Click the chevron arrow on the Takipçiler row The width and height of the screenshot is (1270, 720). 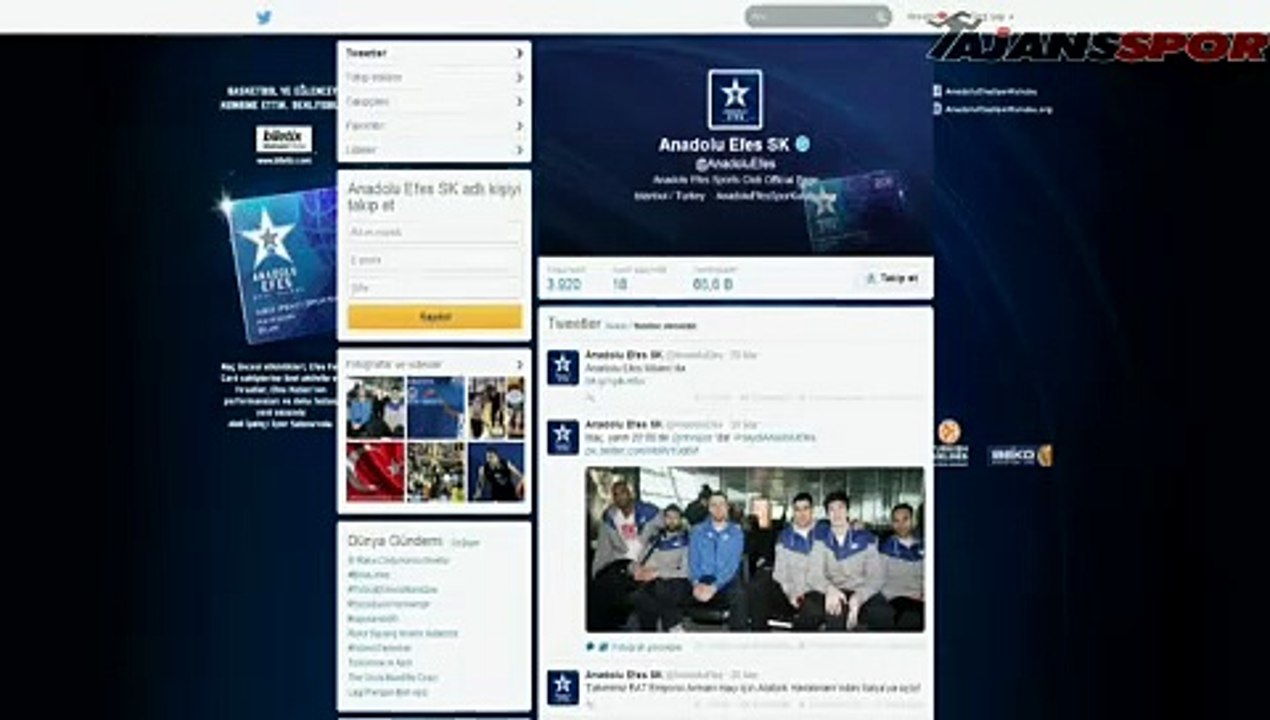coord(520,101)
